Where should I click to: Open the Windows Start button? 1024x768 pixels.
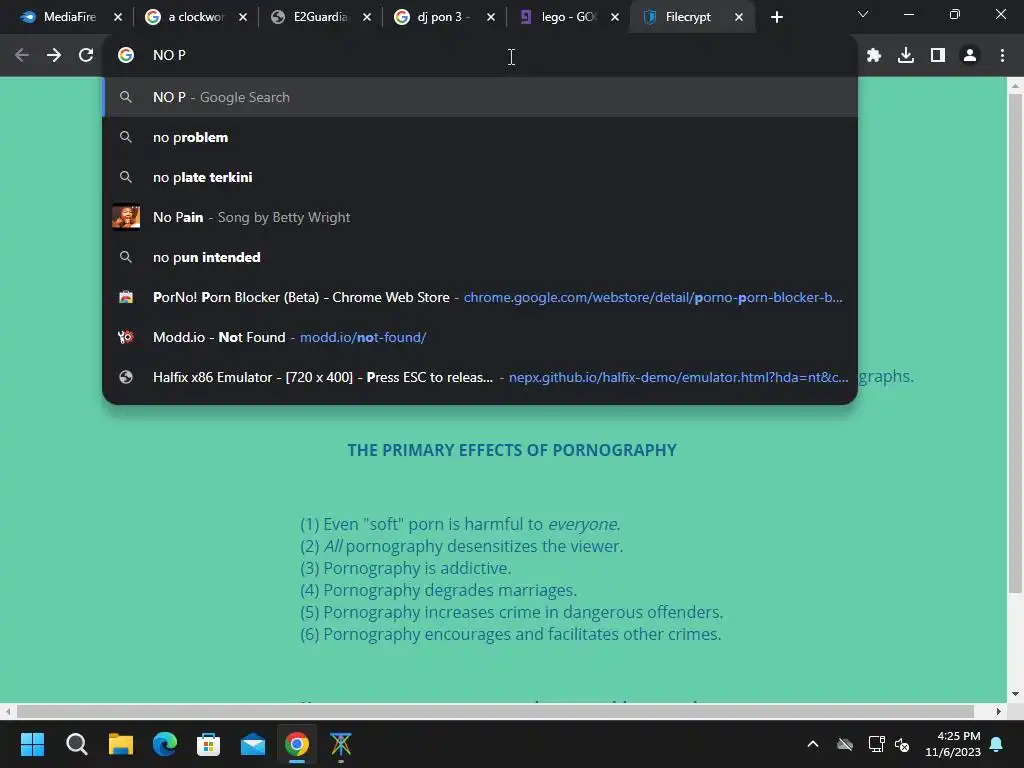[x=32, y=744]
